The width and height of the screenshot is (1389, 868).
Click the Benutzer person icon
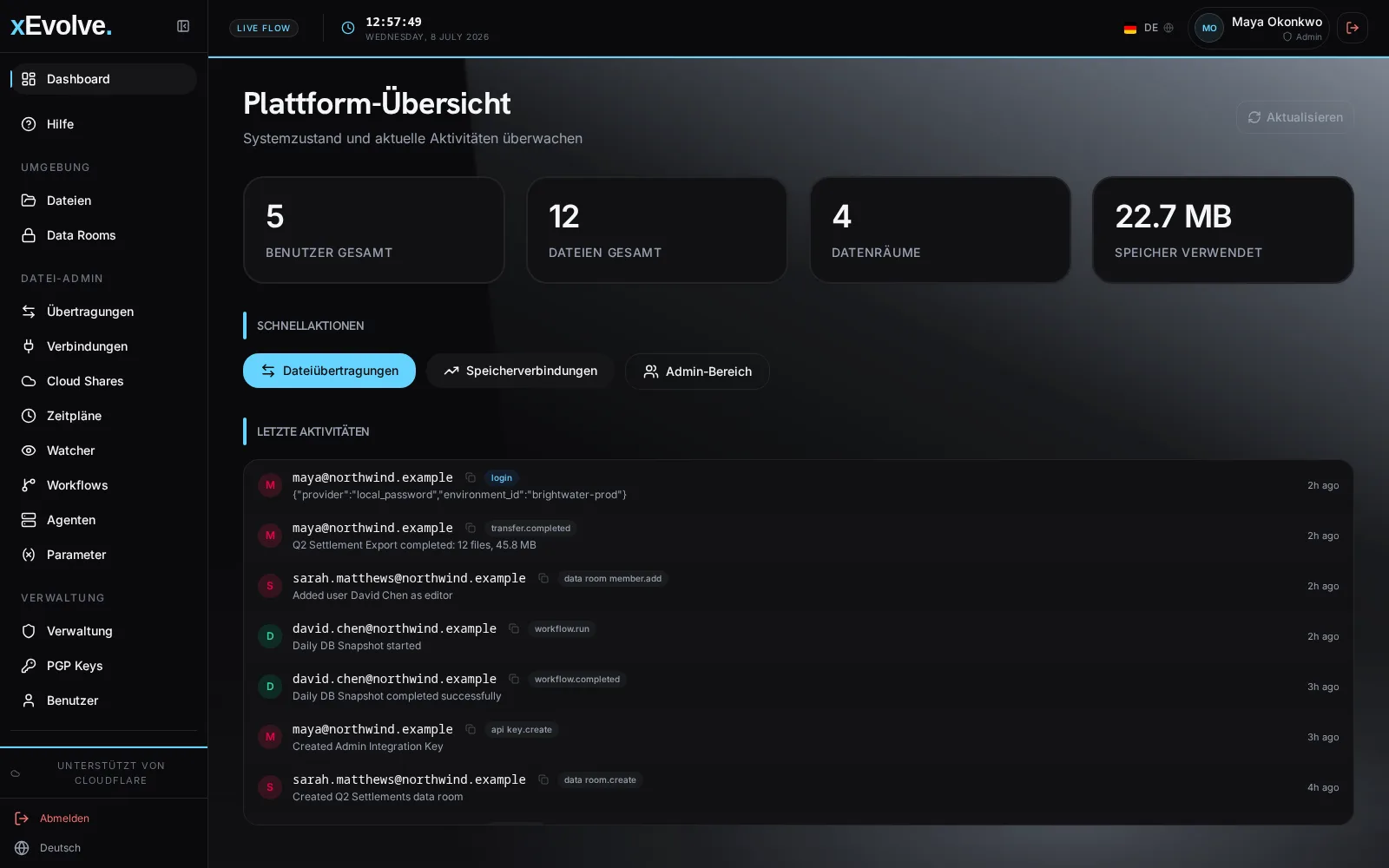(29, 700)
